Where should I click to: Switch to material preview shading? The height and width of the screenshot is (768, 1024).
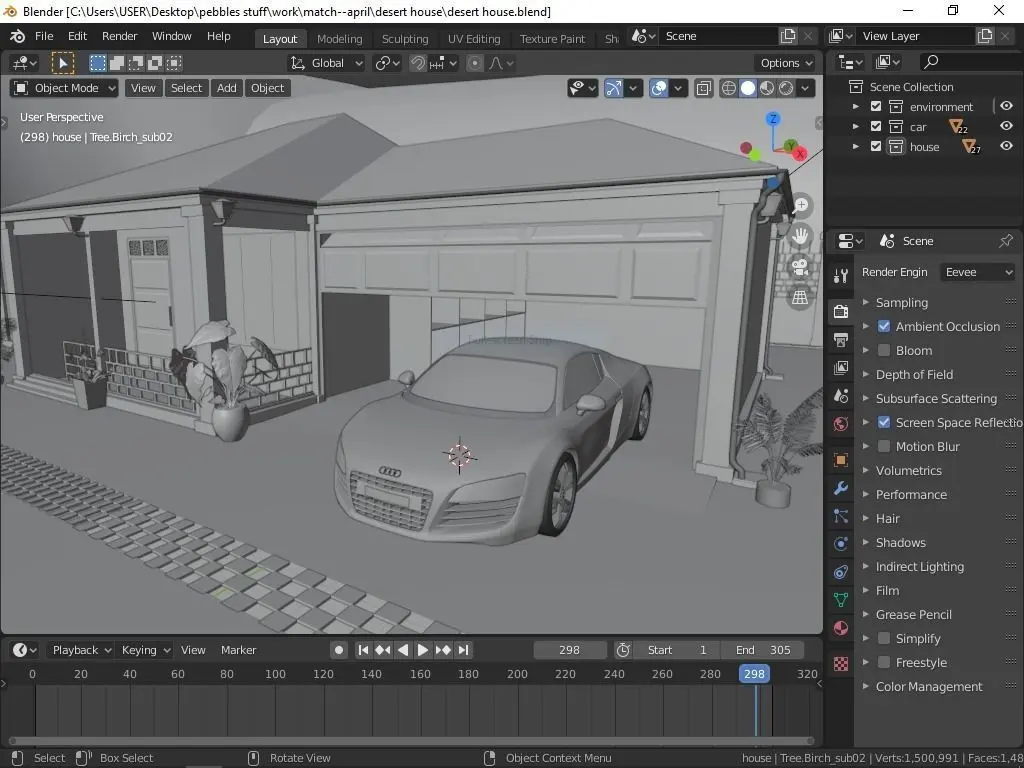point(767,88)
